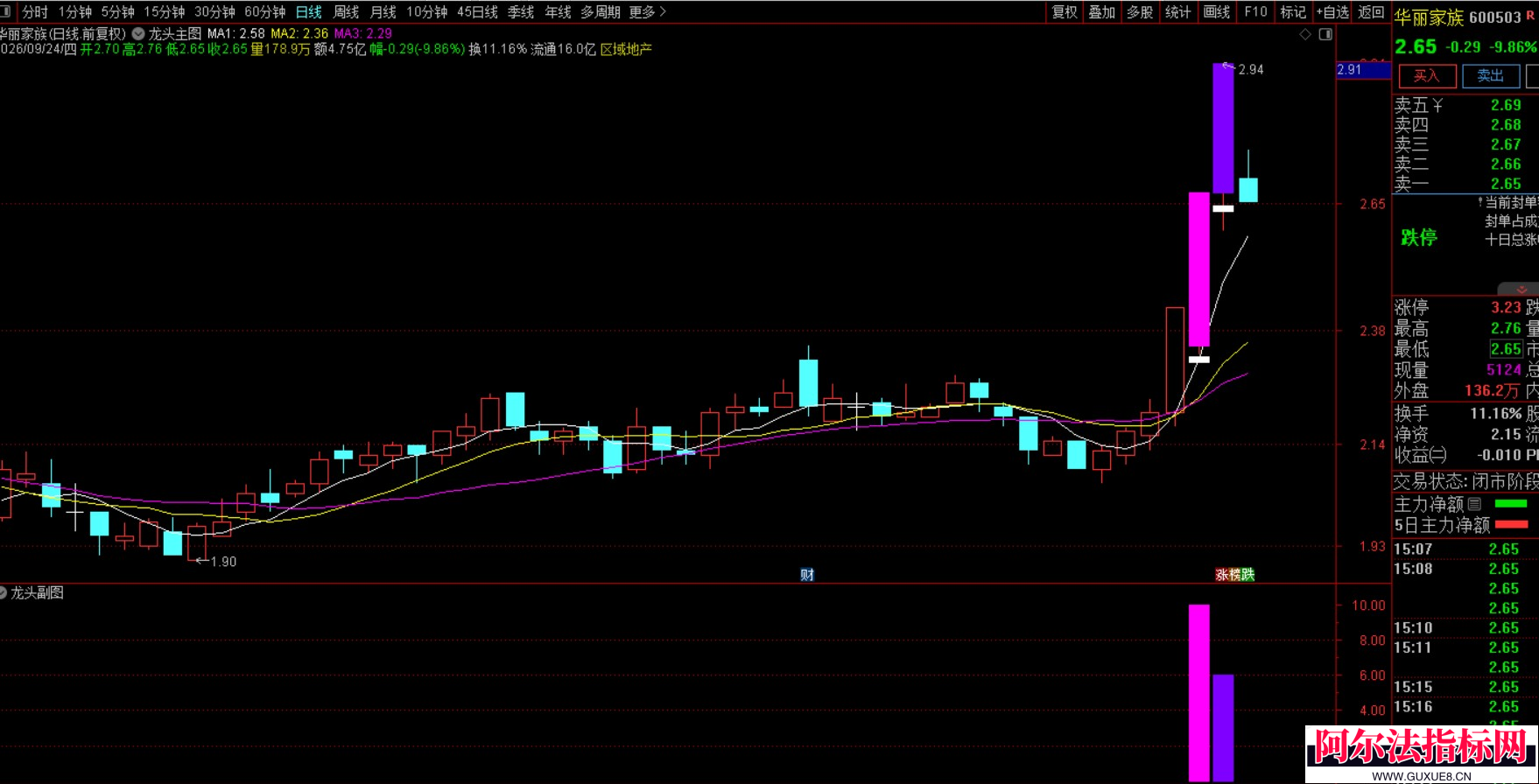Image resolution: width=1539 pixels, height=784 pixels.
Task: Activate the 画线 drawing tool
Action: (x=1217, y=12)
